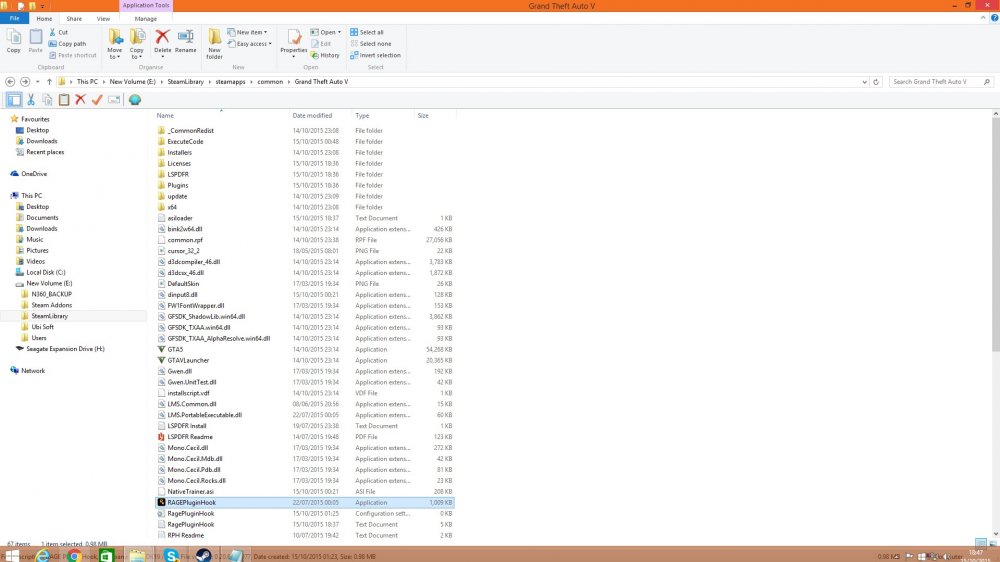The width and height of the screenshot is (1000, 562).
Task: Click the teal shell icon in toolbar
Action: click(135, 100)
